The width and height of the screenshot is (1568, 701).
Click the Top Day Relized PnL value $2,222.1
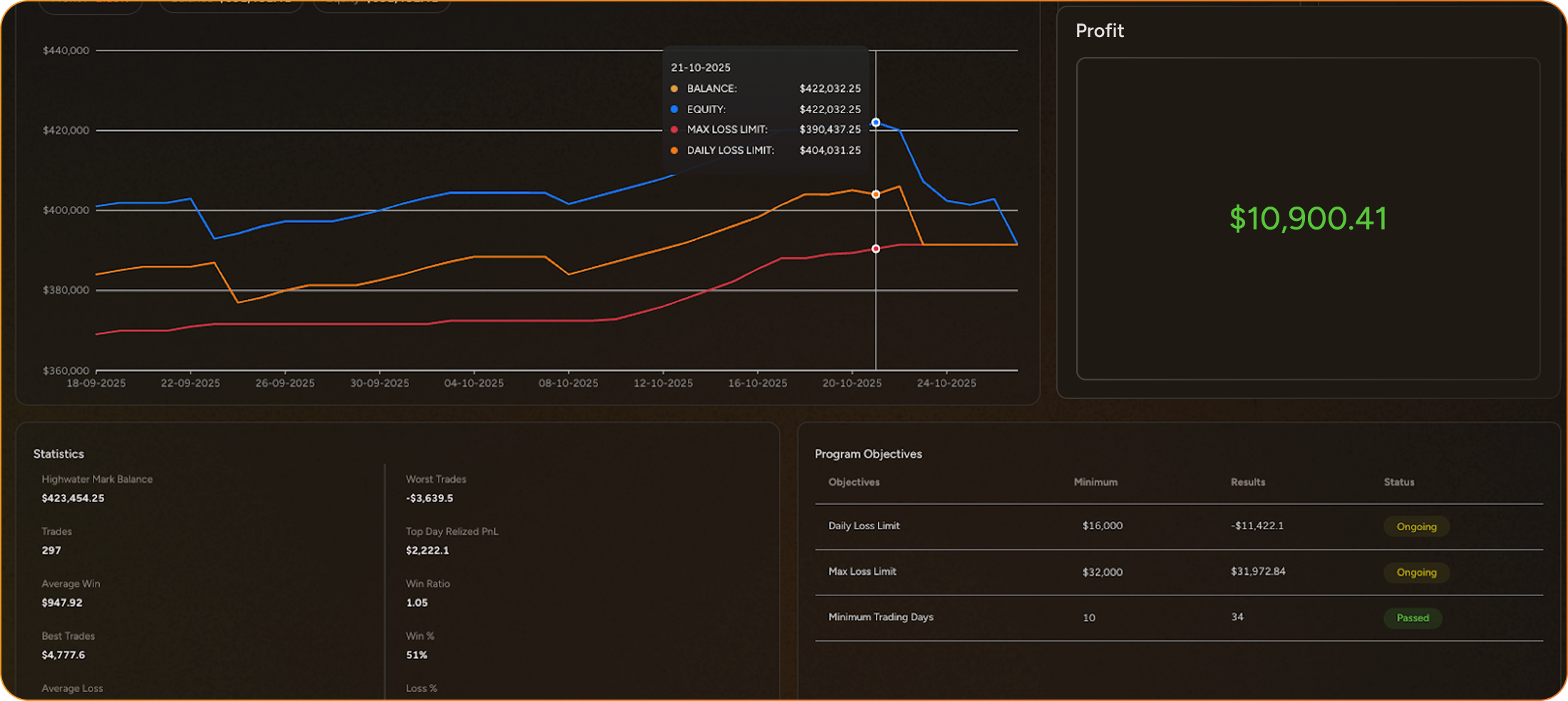click(428, 551)
